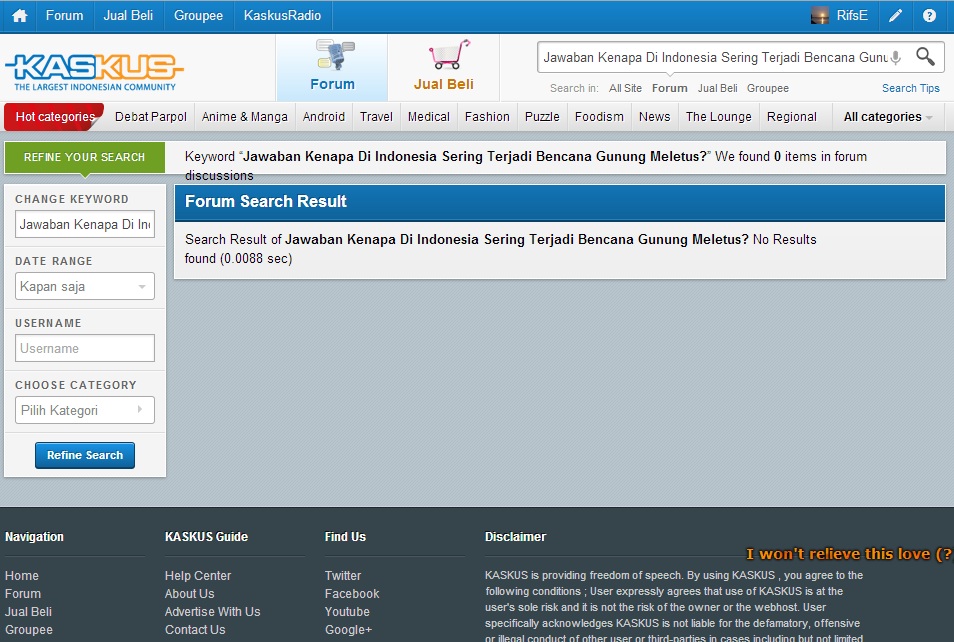Open Forum in the top navigation bar
This screenshot has height=642, width=954.
click(64, 15)
